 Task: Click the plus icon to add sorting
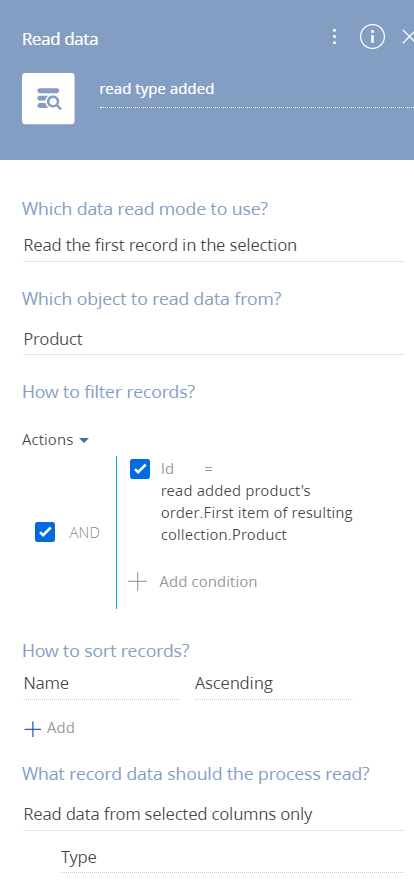click(33, 729)
